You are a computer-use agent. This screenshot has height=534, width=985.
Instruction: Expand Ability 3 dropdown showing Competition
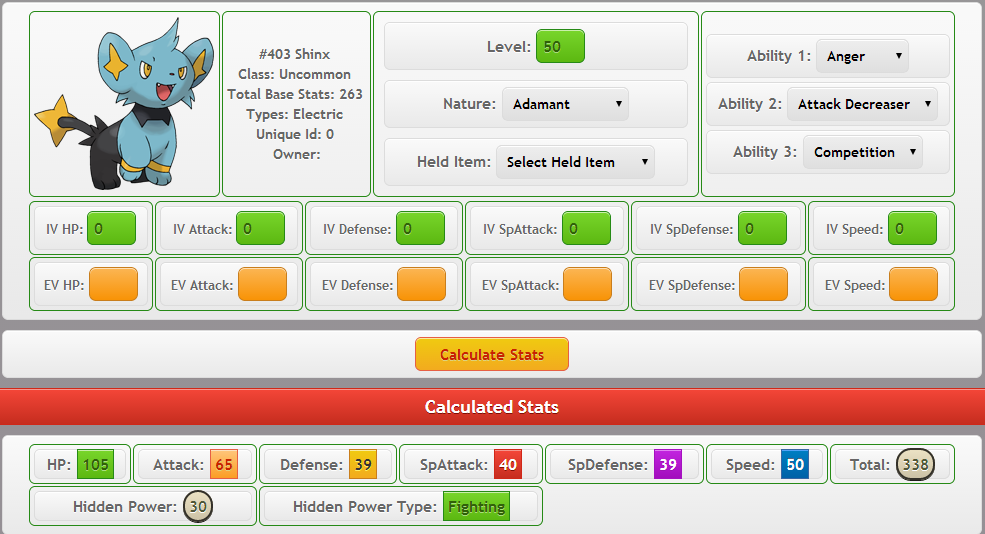[x=862, y=152]
